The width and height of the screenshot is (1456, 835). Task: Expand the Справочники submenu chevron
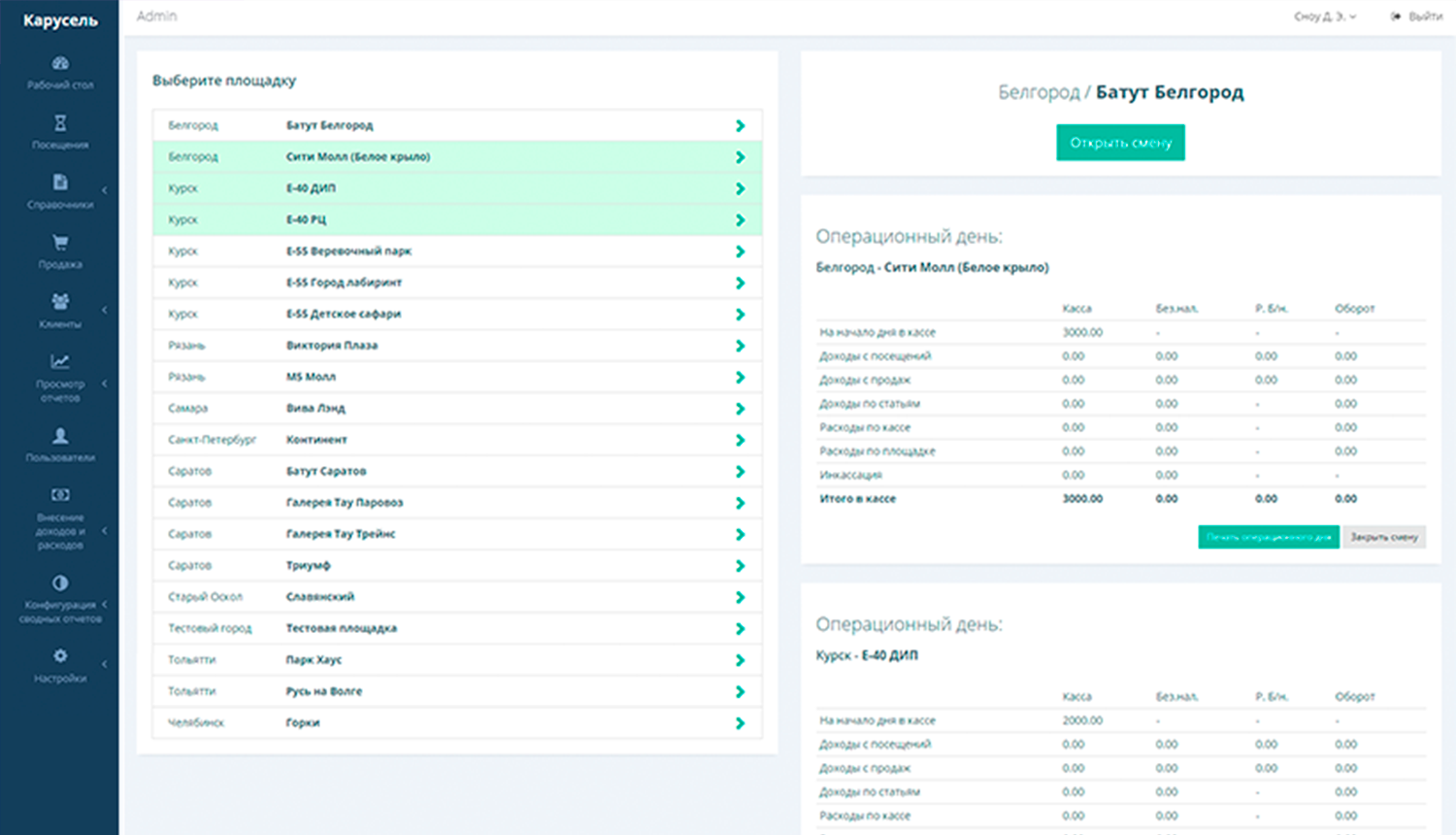point(105,190)
